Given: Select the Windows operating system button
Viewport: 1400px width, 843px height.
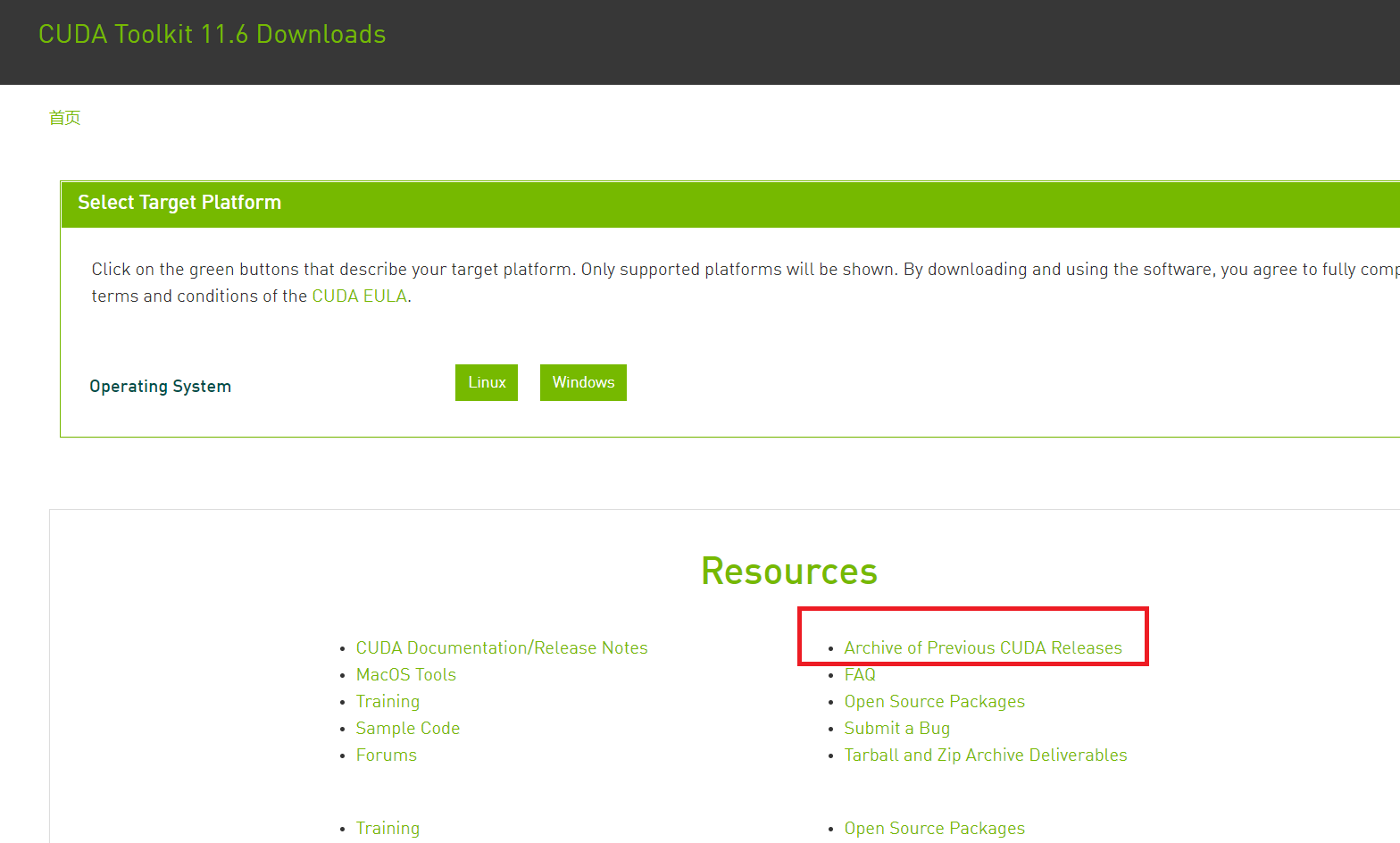Looking at the screenshot, I should click(x=583, y=382).
